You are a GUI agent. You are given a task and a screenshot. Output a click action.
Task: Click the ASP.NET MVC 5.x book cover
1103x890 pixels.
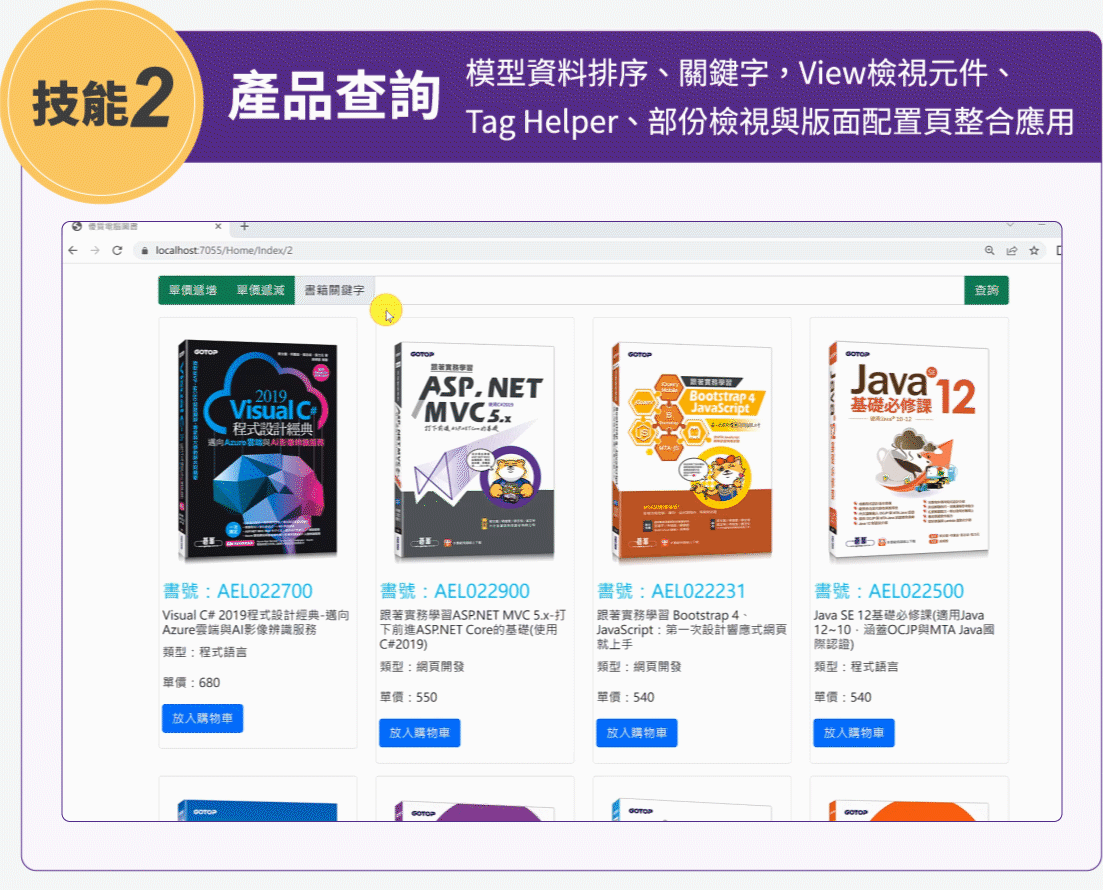click(x=475, y=451)
